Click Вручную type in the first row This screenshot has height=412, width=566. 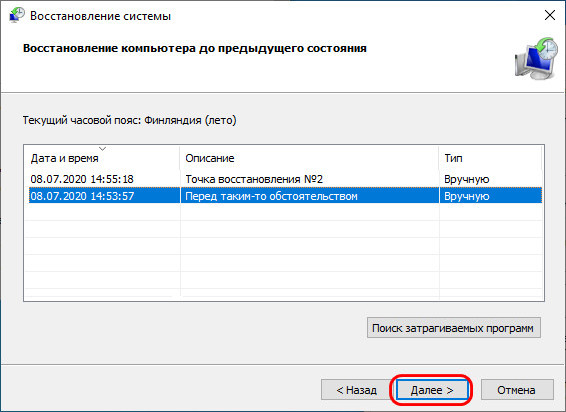click(x=467, y=179)
